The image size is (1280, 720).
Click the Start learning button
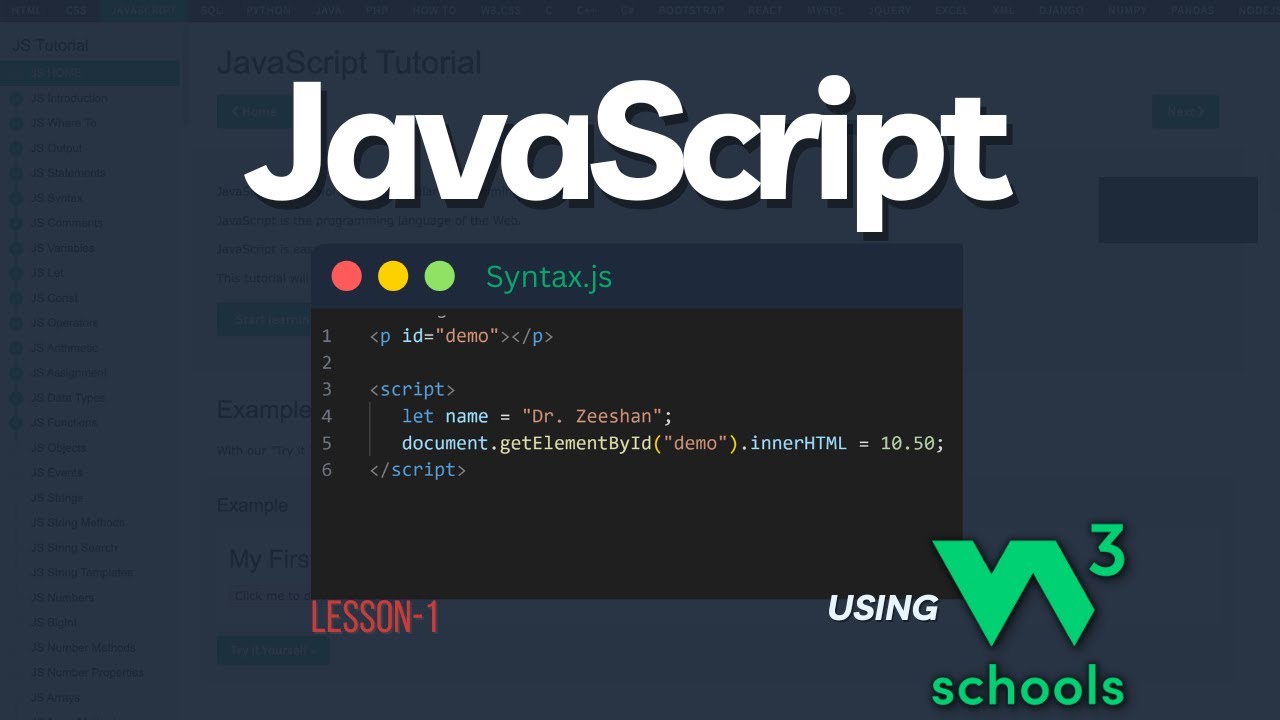click(x=264, y=320)
